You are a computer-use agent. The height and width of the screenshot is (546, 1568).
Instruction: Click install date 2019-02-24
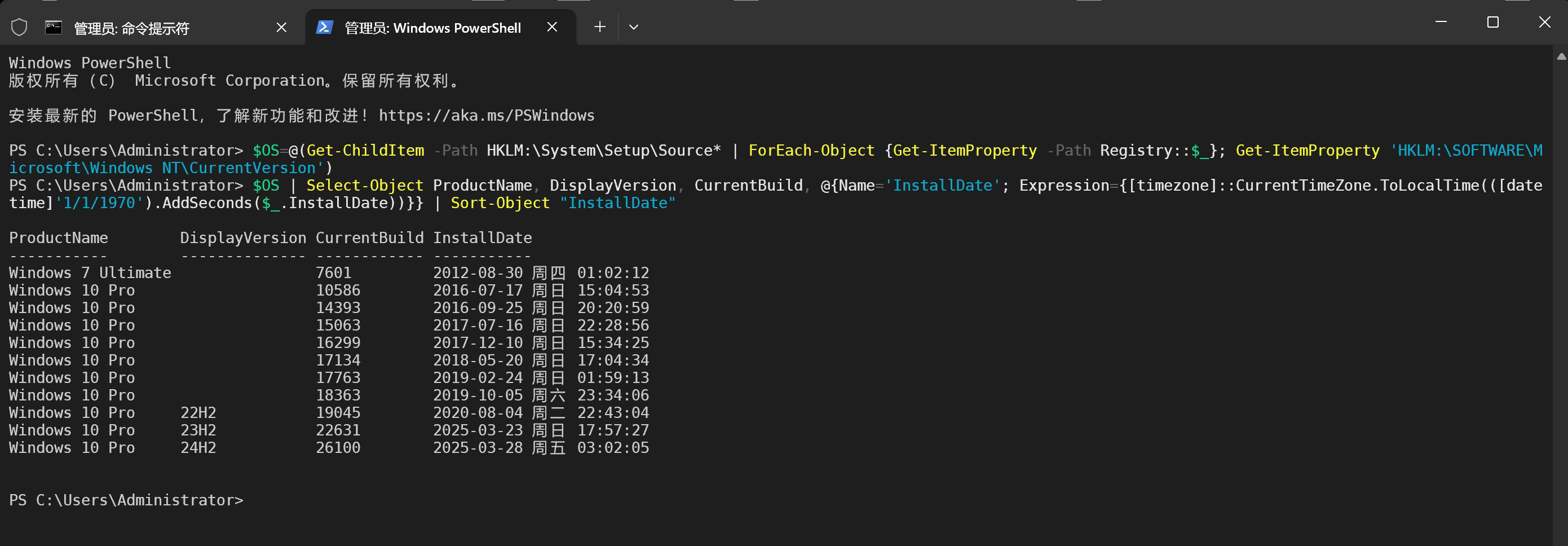pyautogui.click(x=478, y=378)
